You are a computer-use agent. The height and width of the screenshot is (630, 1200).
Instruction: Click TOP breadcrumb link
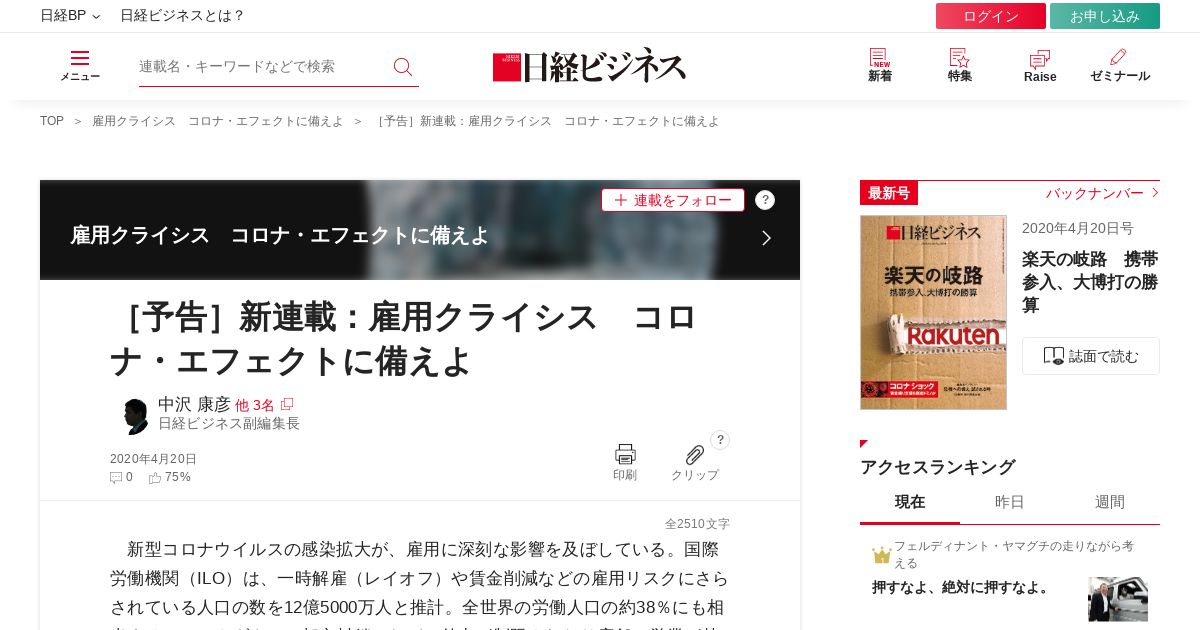pos(52,121)
